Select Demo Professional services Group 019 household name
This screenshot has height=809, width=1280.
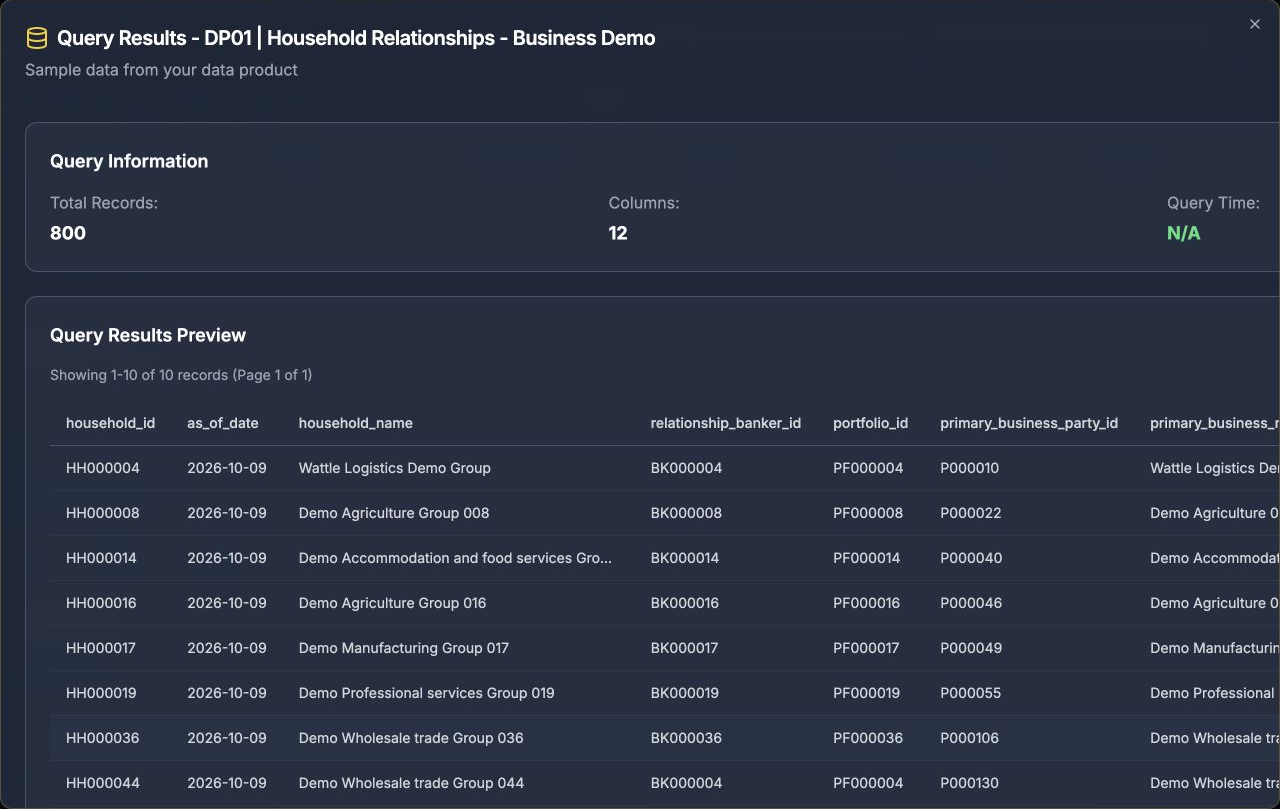coord(427,693)
